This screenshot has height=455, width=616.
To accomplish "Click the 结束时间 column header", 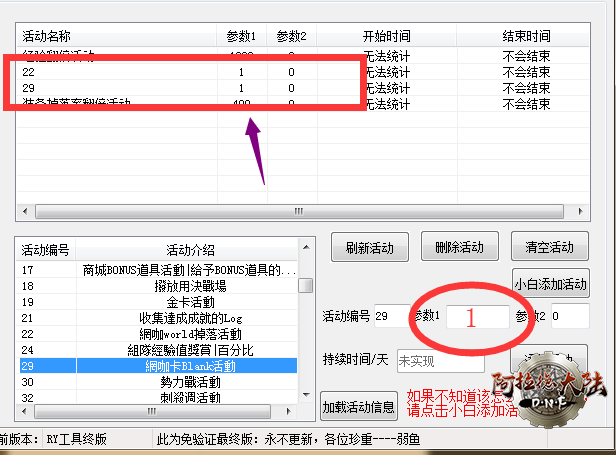I will pyautogui.click(x=528, y=36).
